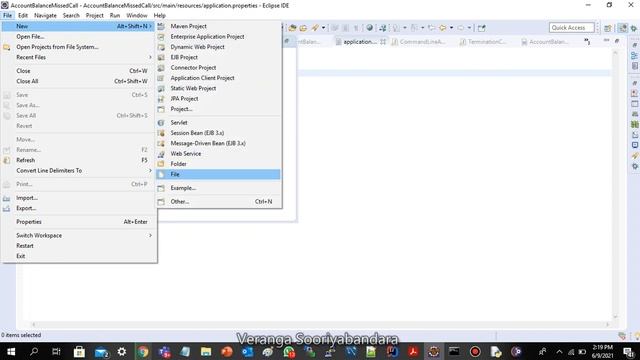Click taskbar search icon
Image resolution: width=640 pixels, height=360 pixels.
point(34,351)
